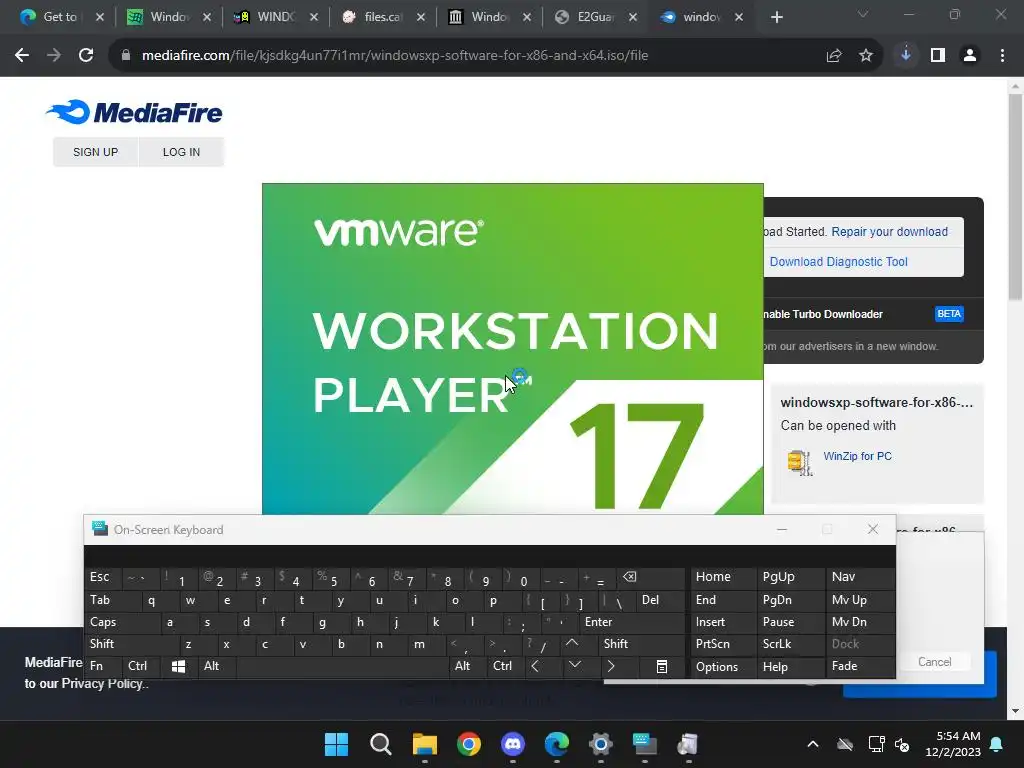Click SIGN UP button

[95, 152]
